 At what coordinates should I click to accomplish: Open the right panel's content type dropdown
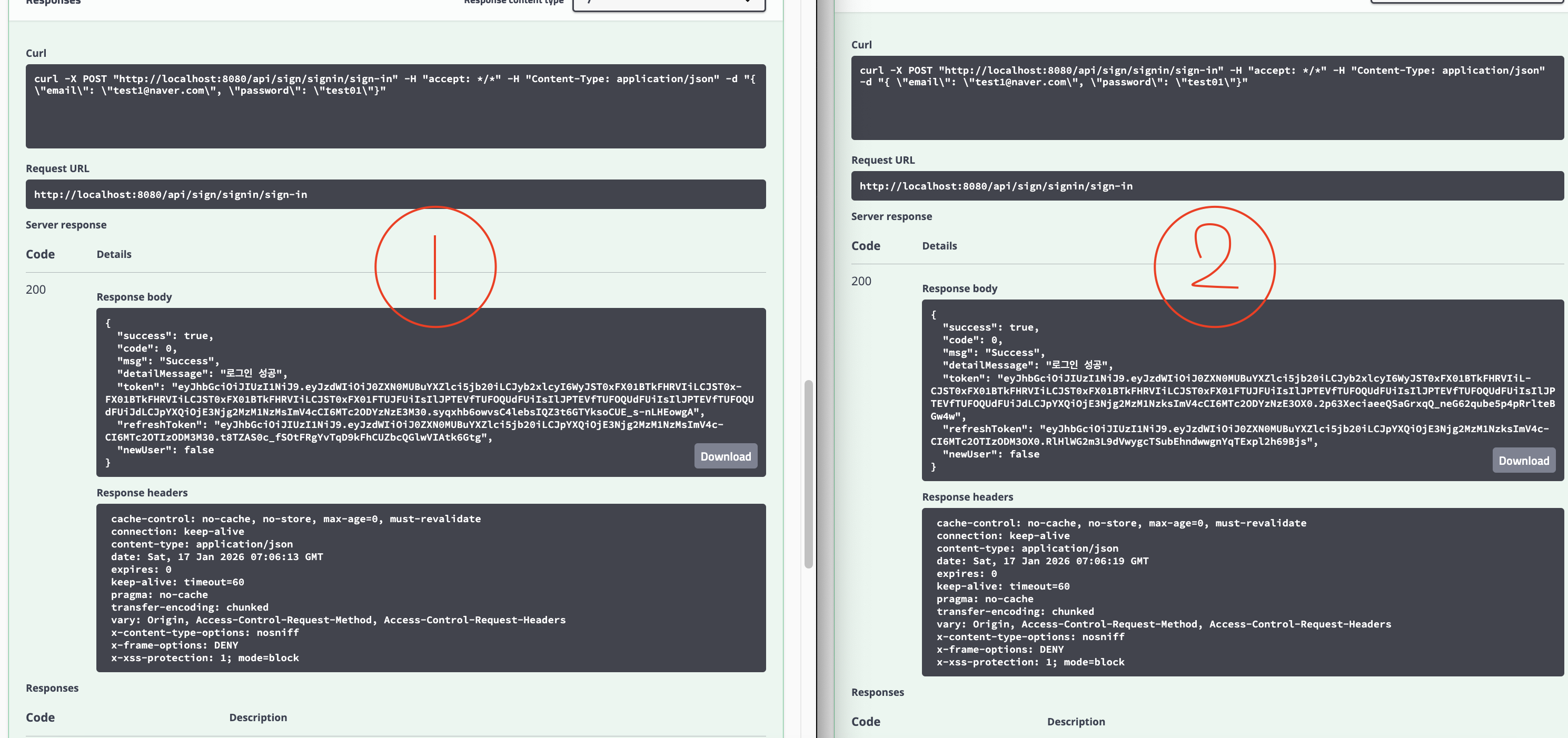point(1467,1)
